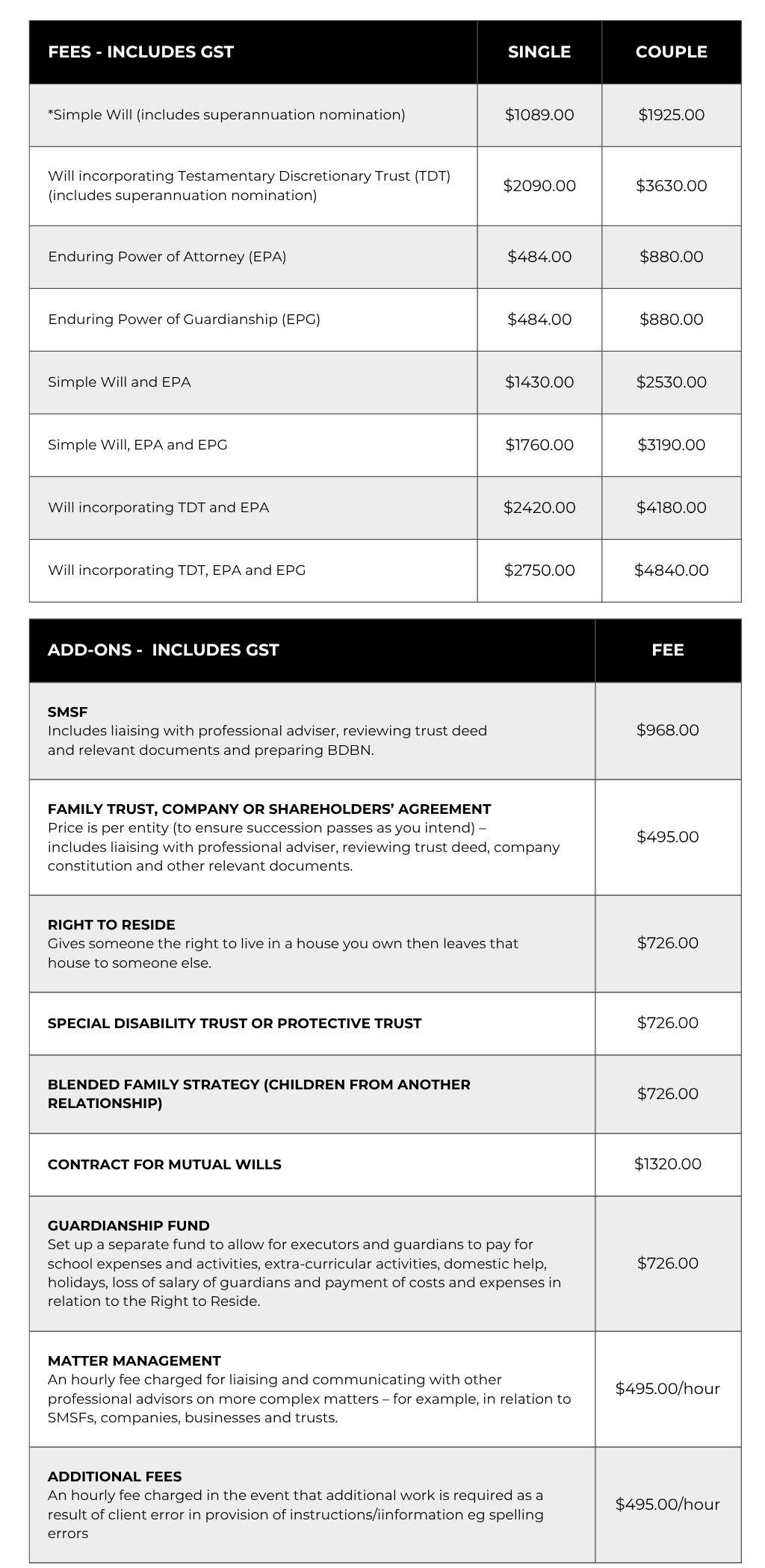The height and width of the screenshot is (1568, 765).
Task: Click the FEES - INCLUDES GST header
Action: click(x=140, y=52)
